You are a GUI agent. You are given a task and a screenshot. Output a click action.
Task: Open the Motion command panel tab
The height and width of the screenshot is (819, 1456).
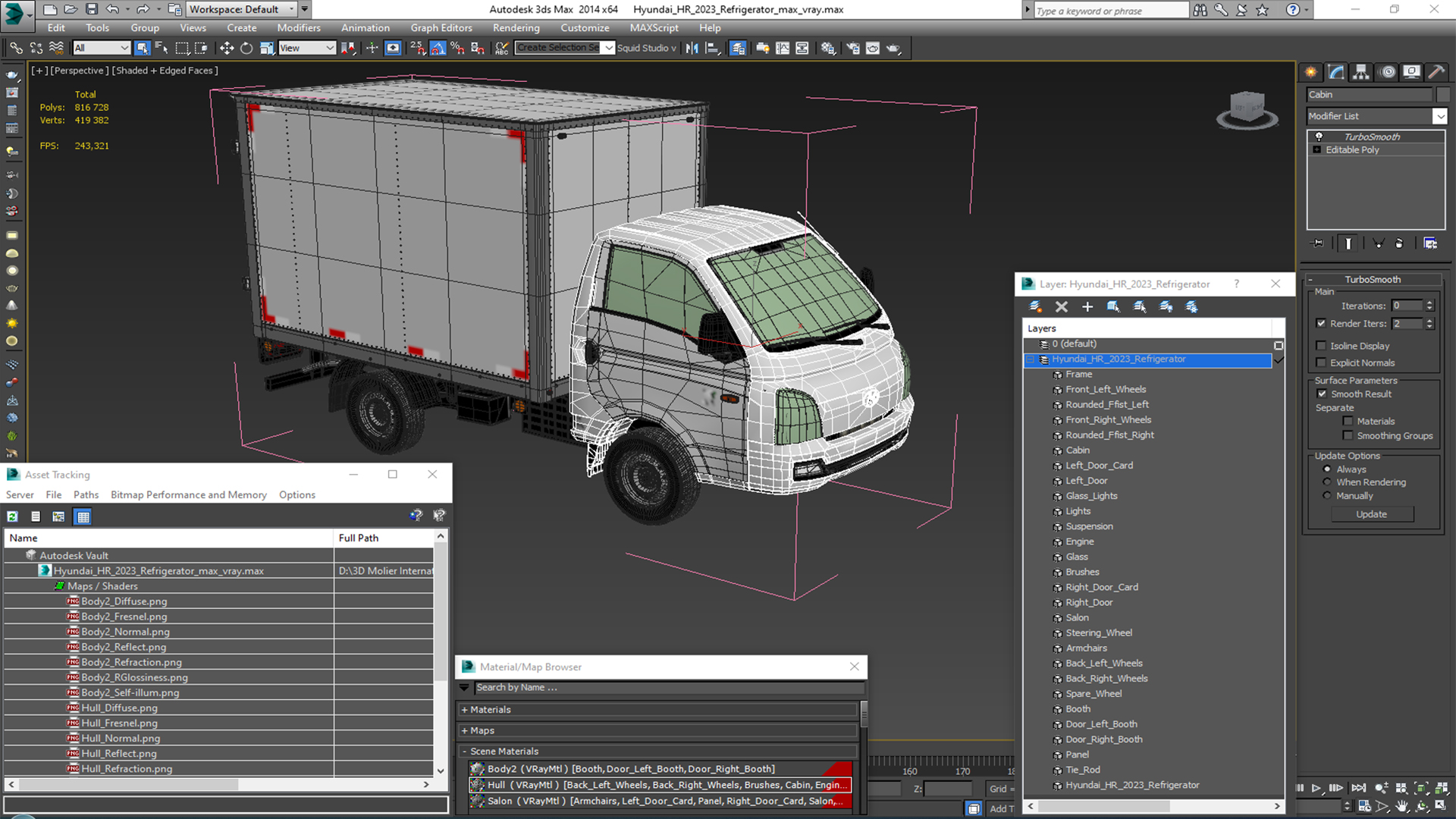coord(1387,72)
